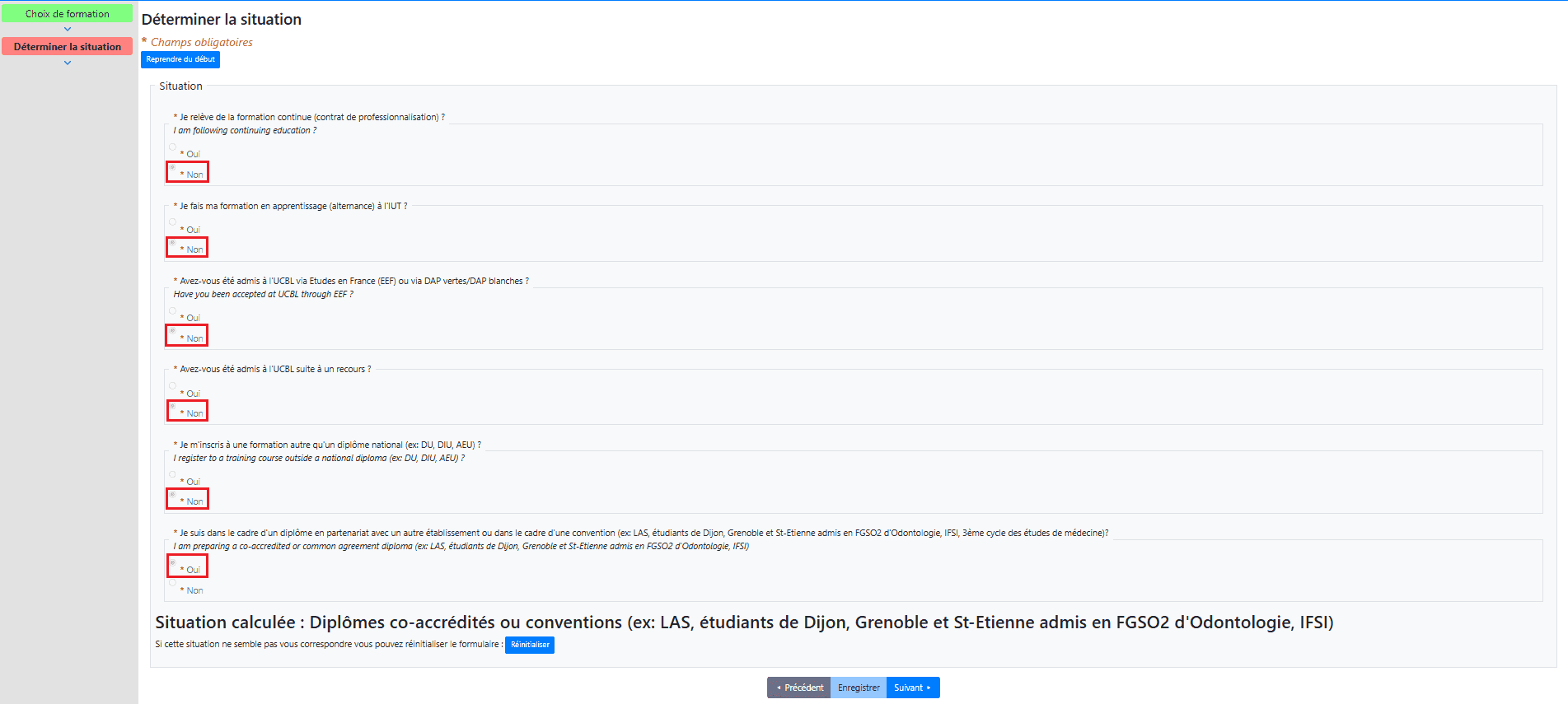Choose 'Oui' for apprentissage à l'IUT
Viewport: 1568px width, 704px height.
tap(173, 222)
